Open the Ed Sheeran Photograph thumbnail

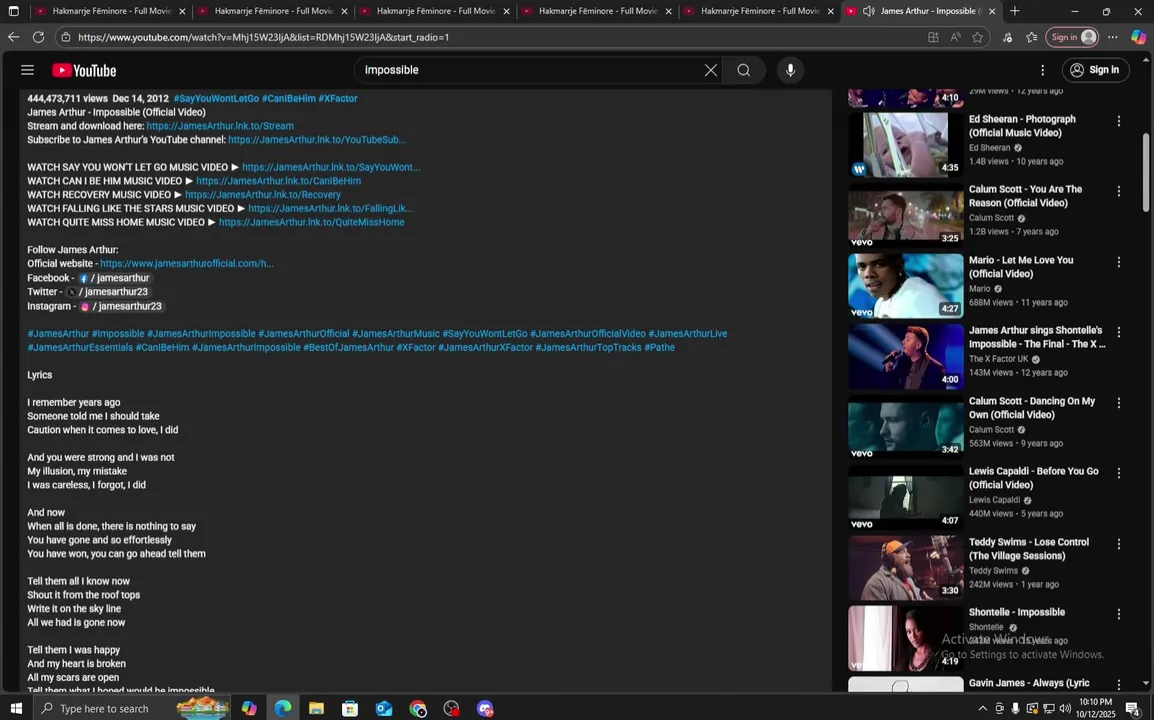[x=905, y=144]
